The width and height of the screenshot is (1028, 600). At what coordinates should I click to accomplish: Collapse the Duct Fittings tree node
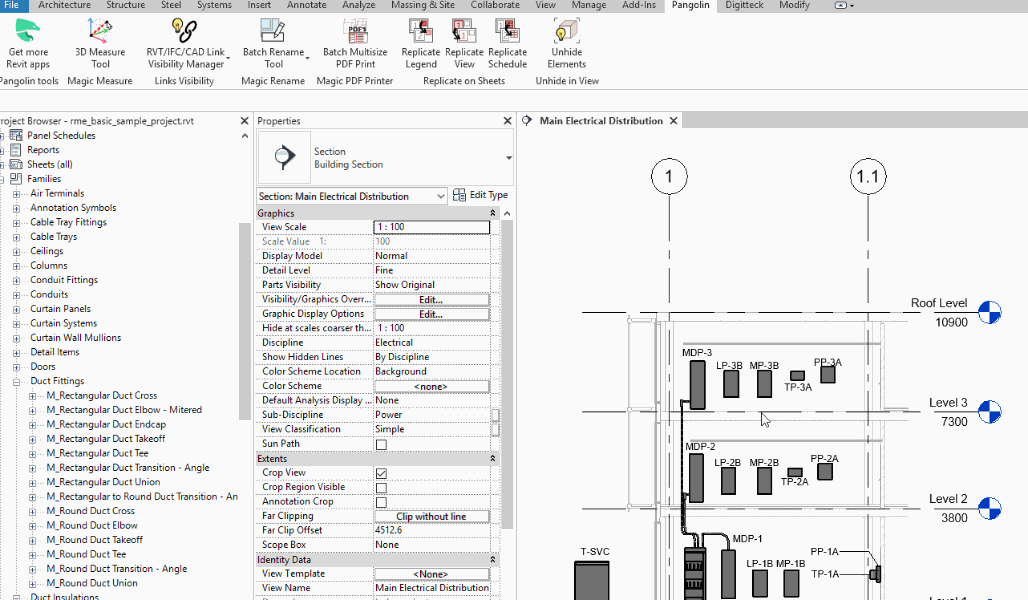(x=17, y=381)
